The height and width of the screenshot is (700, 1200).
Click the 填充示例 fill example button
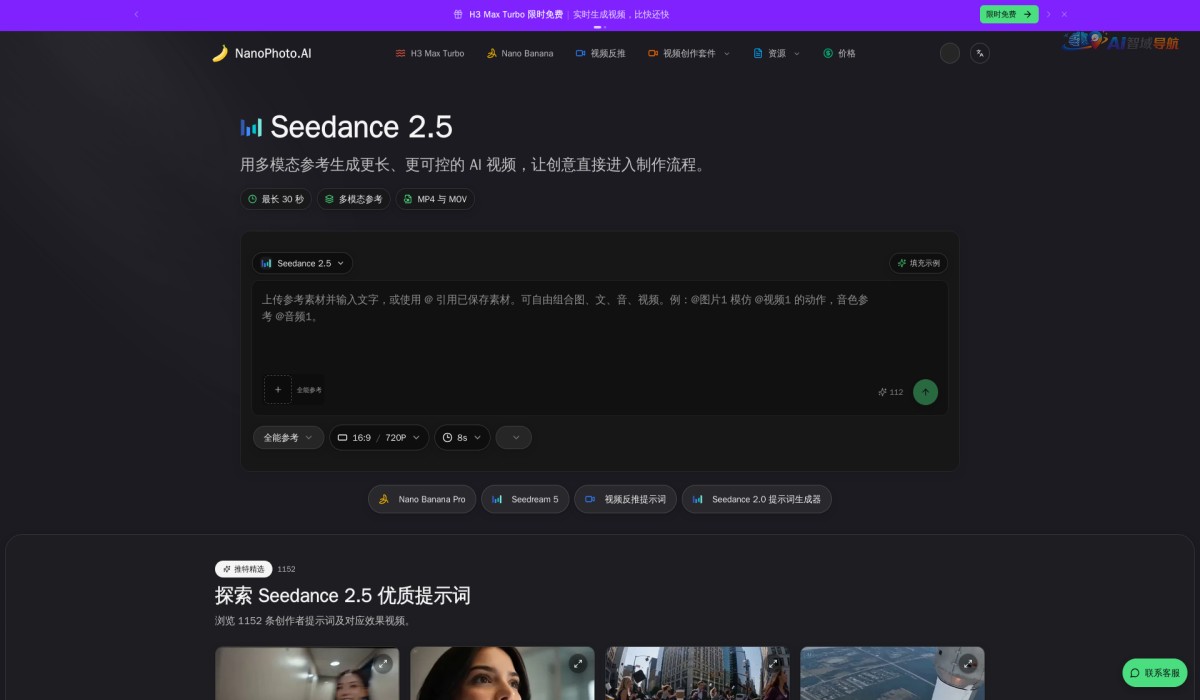tap(918, 263)
